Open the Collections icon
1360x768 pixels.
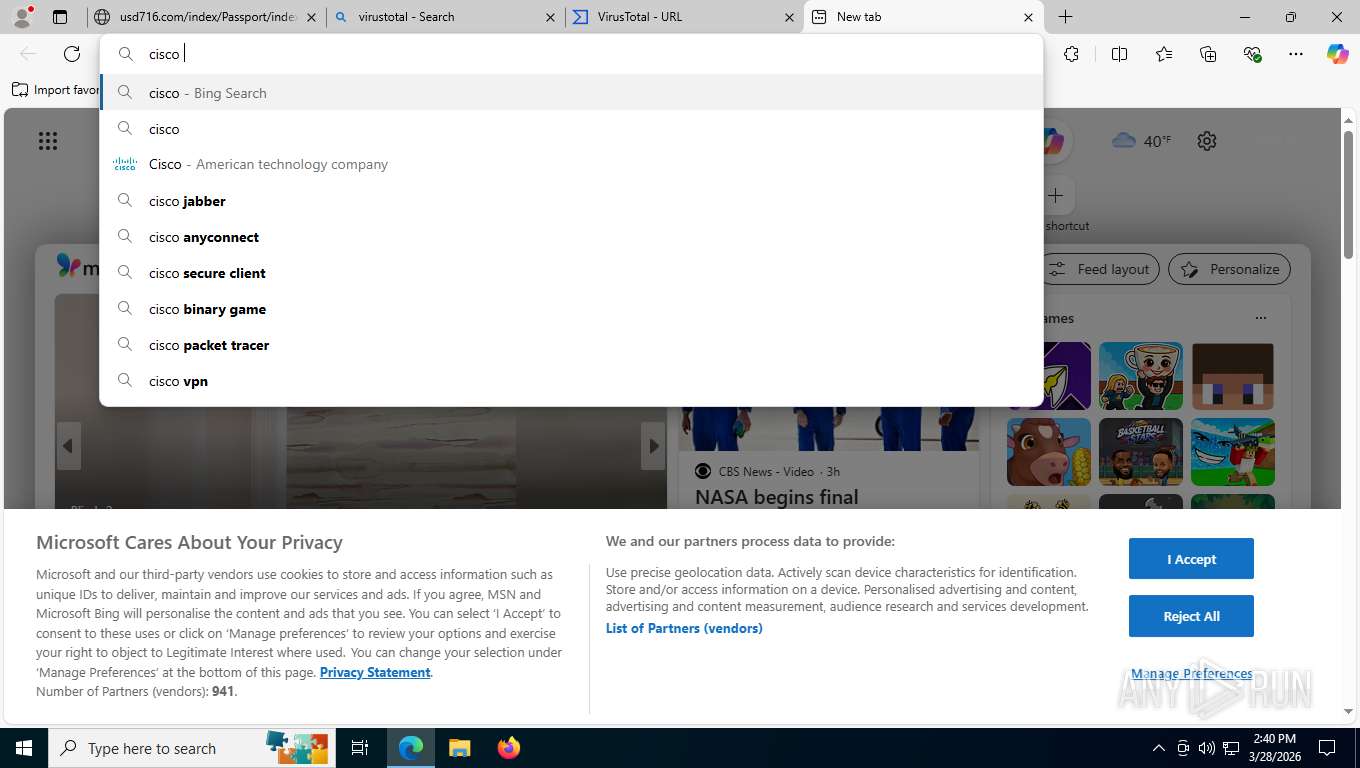(1208, 54)
